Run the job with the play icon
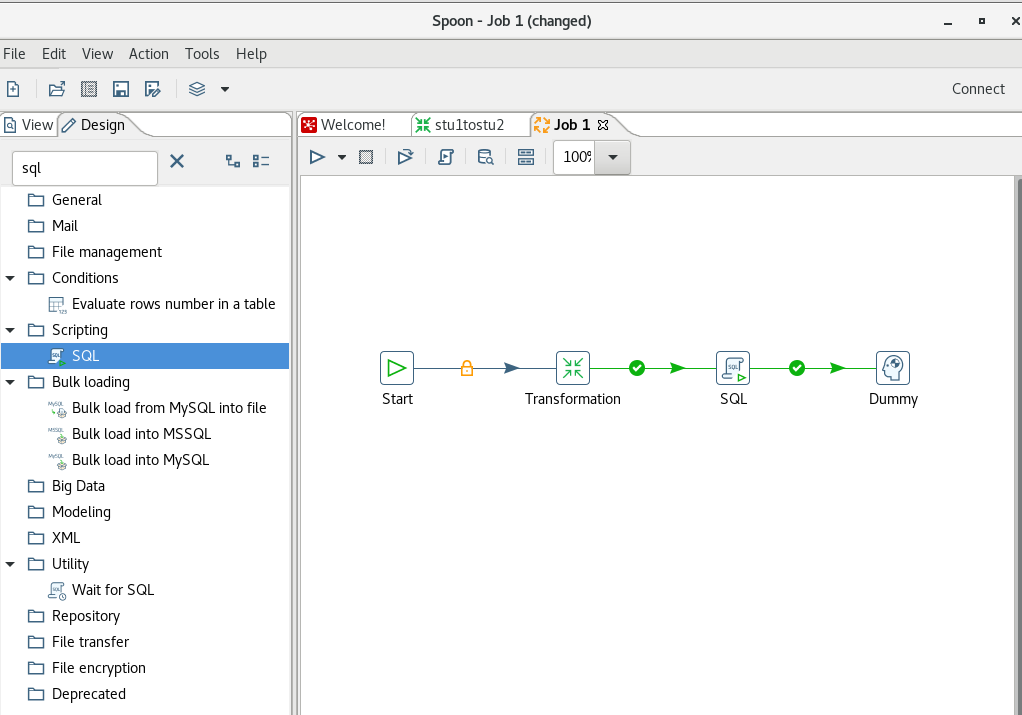 point(317,157)
